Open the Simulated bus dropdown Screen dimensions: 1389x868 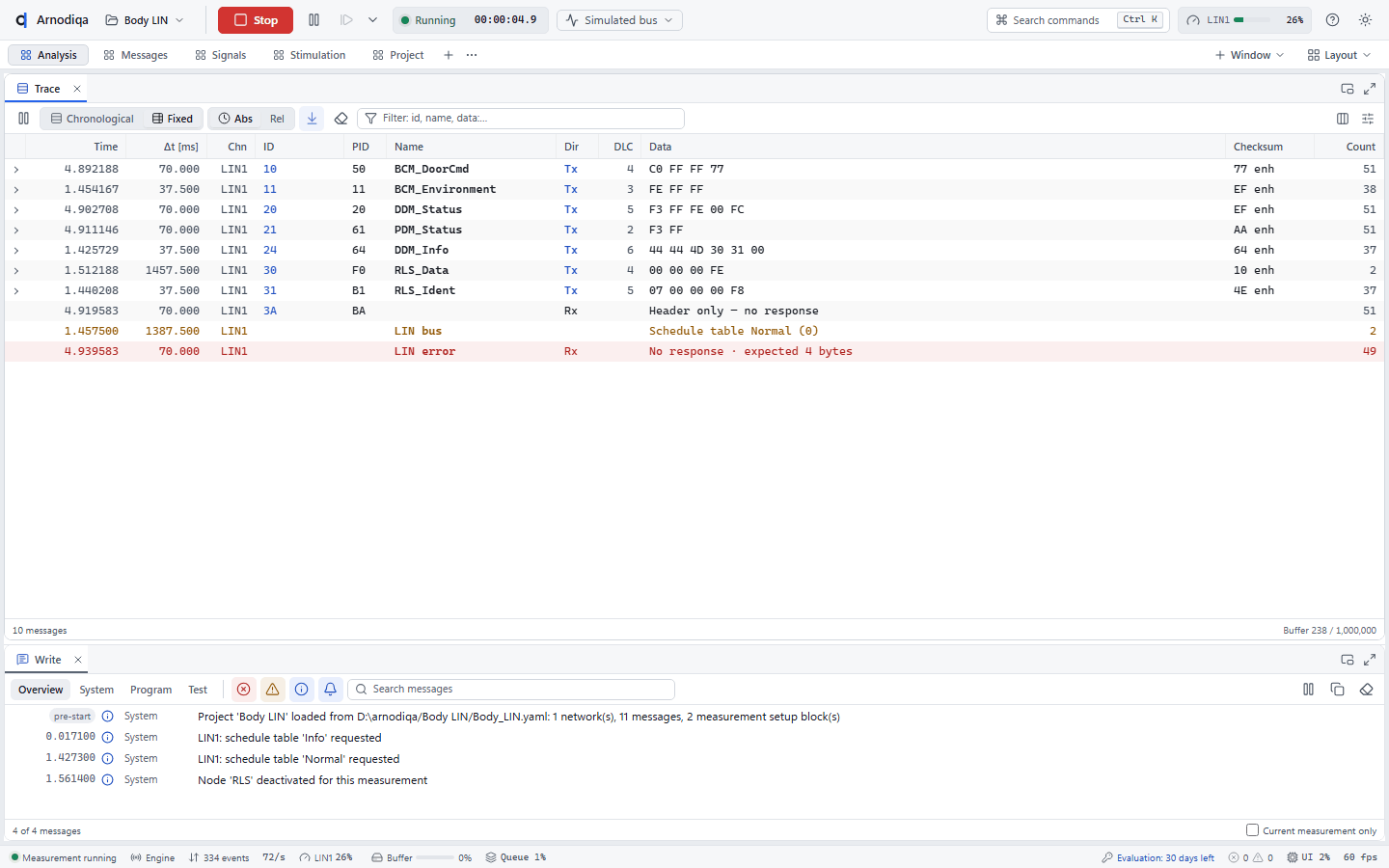coord(619,20)
